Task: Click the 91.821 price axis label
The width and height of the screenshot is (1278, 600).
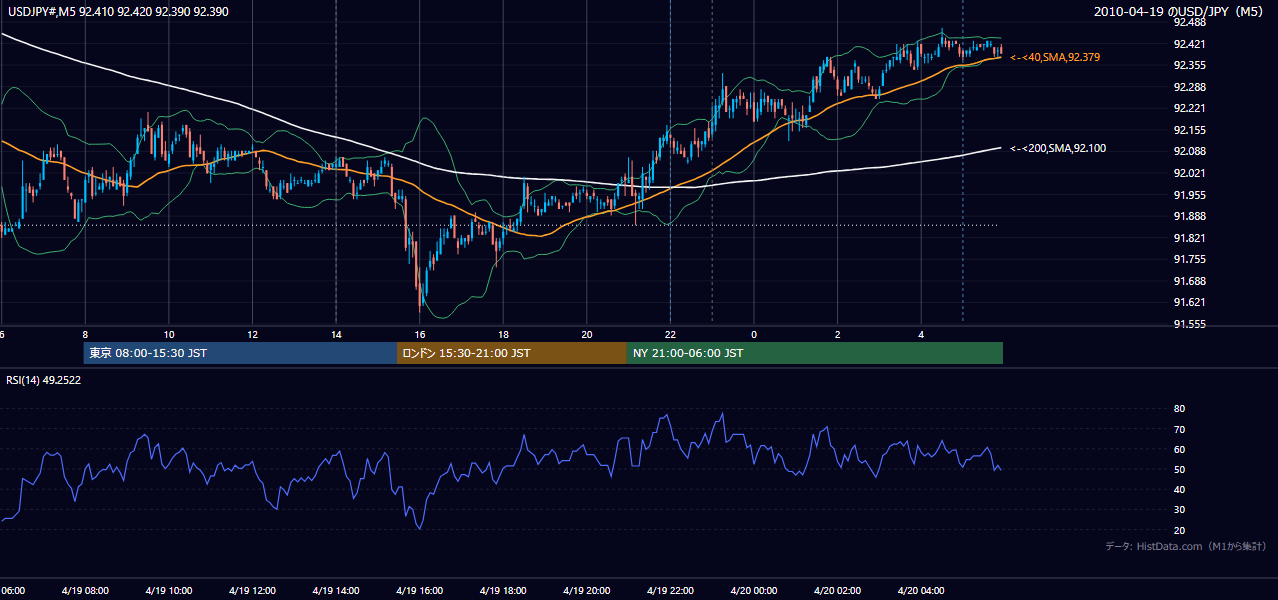Action: tap(1190, 238)
